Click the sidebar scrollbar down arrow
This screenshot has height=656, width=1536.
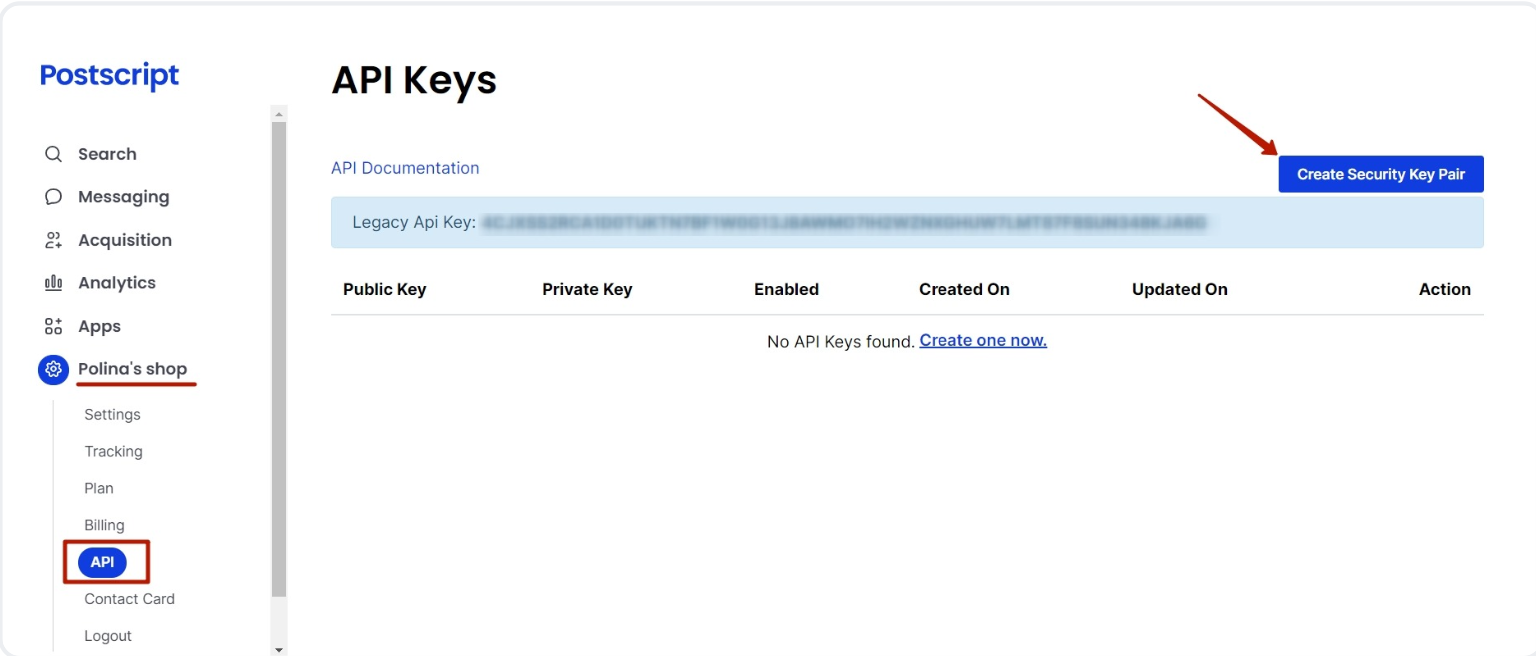coord(279,649)
